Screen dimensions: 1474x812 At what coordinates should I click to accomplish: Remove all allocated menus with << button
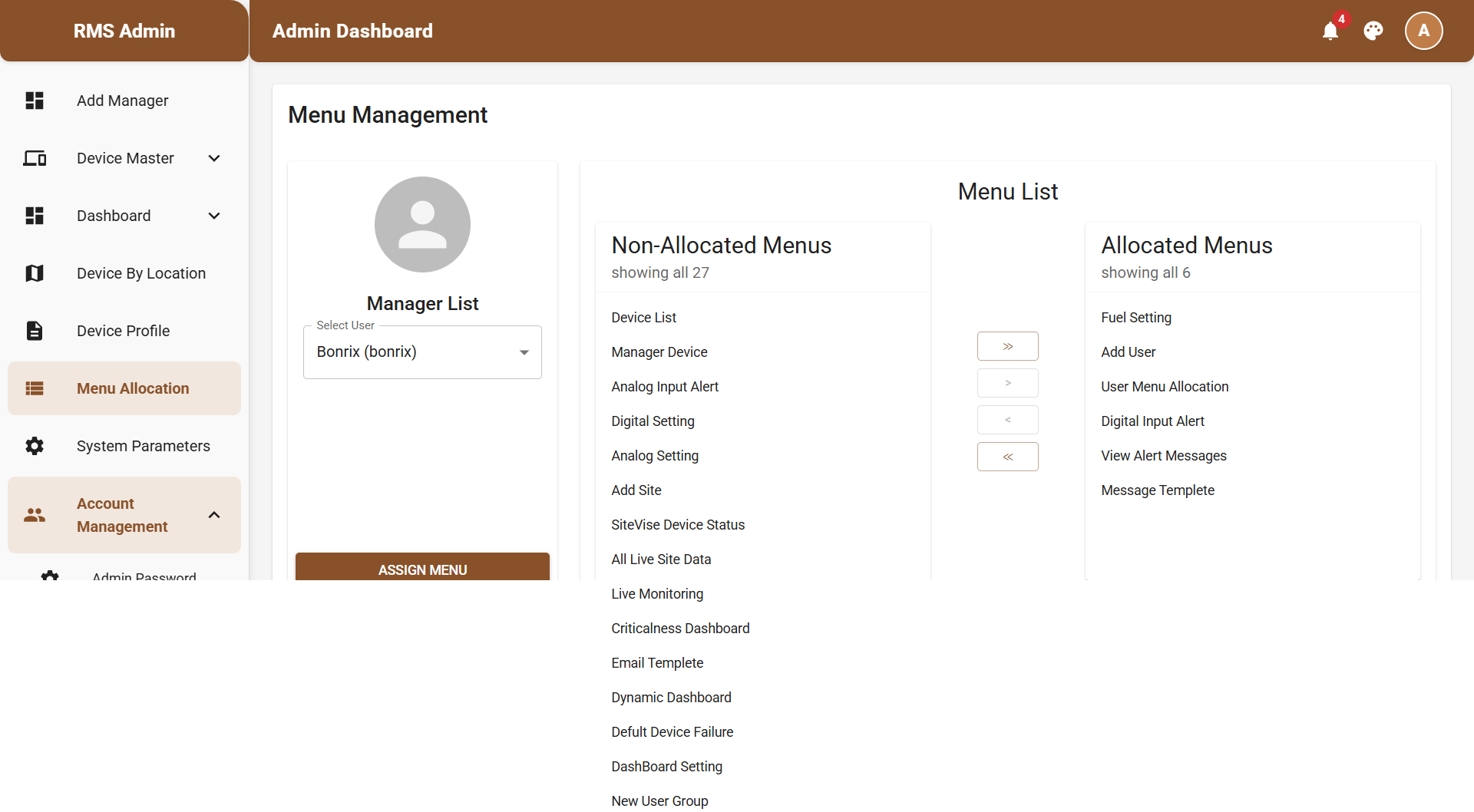click(1008, 457)
